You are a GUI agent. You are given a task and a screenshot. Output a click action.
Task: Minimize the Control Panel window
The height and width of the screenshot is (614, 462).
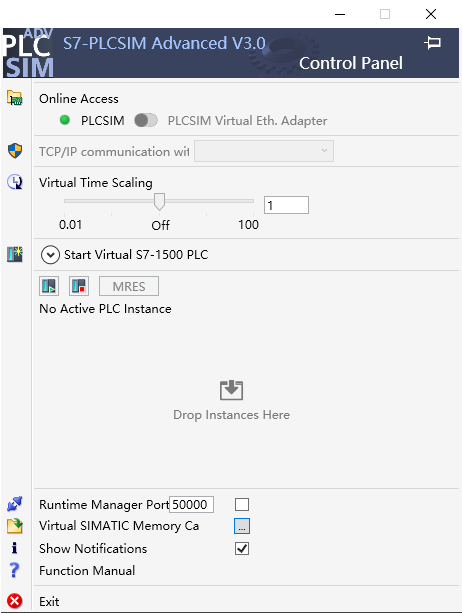tap(340, 14)
